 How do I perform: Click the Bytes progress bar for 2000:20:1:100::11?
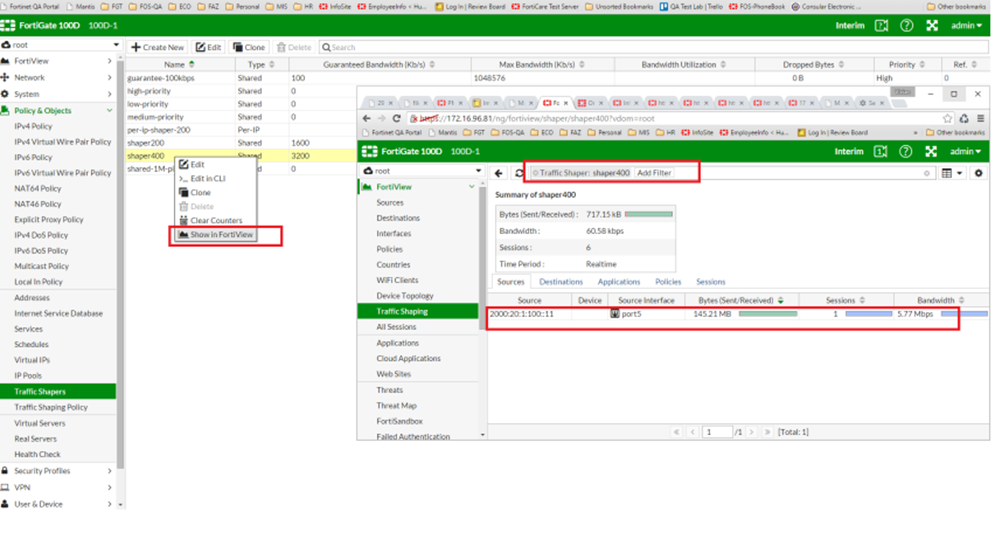tap(768, 314)
